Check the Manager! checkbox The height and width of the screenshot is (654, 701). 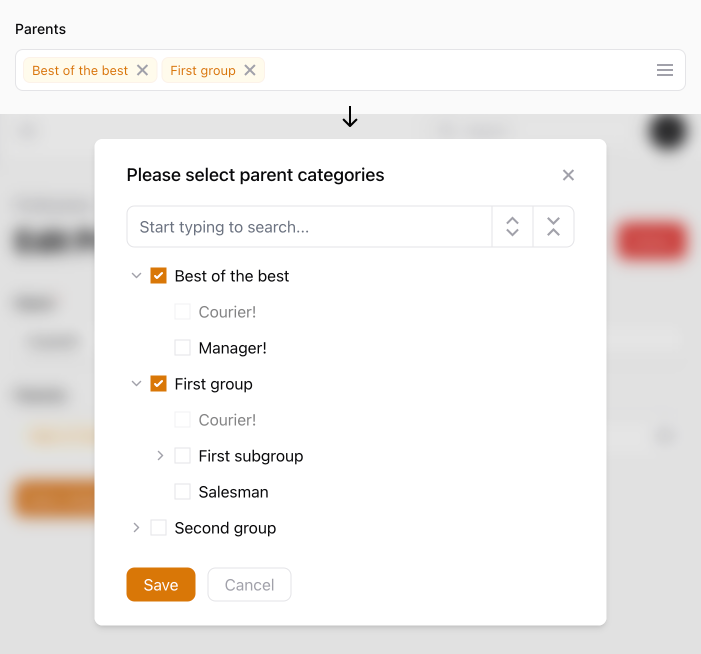pyautogui.click(x=182, y=348)
